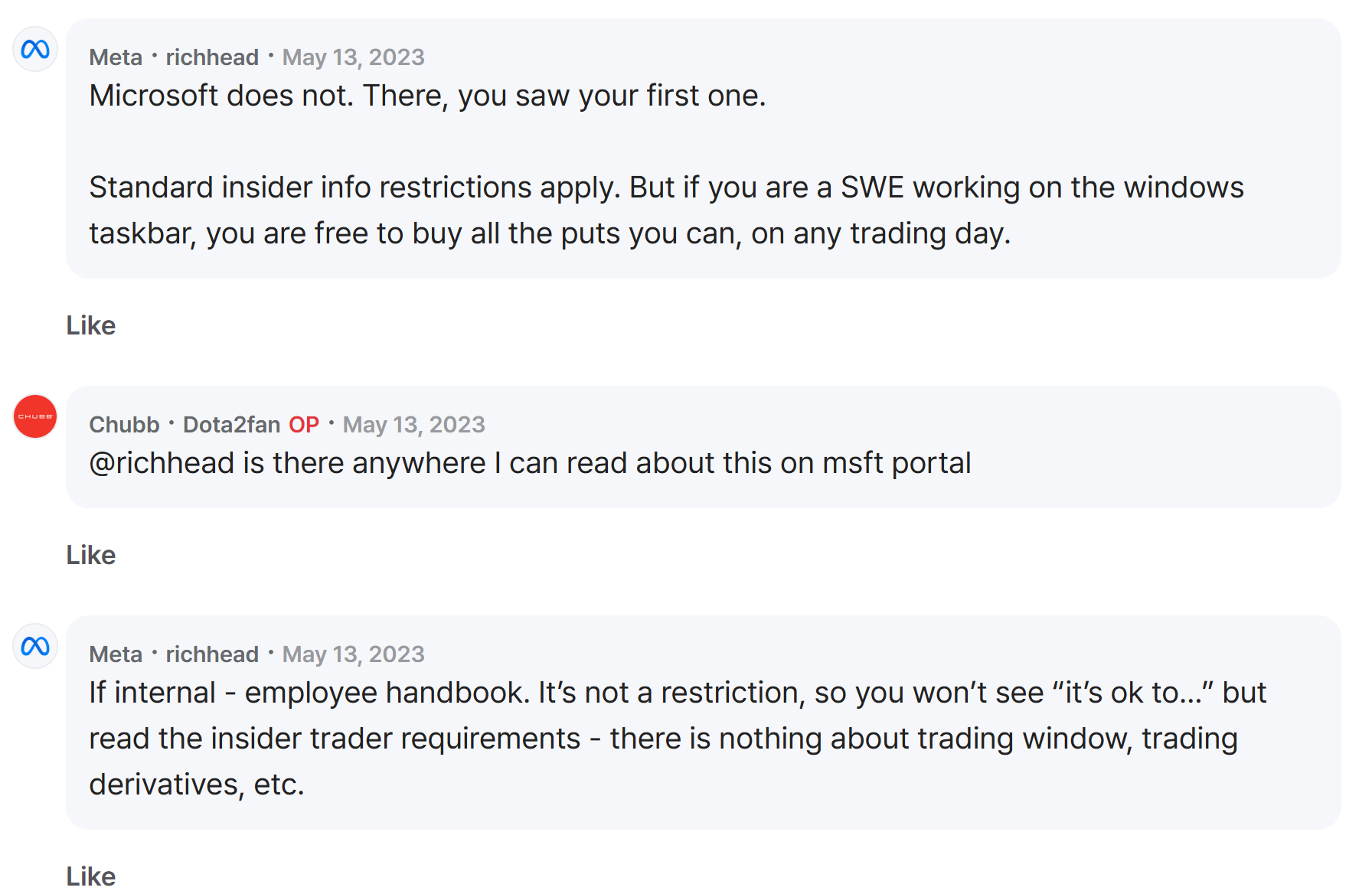Screen dimensions: 1372x894
Task: Open the Chubb company page link
Action: (124, 425)
